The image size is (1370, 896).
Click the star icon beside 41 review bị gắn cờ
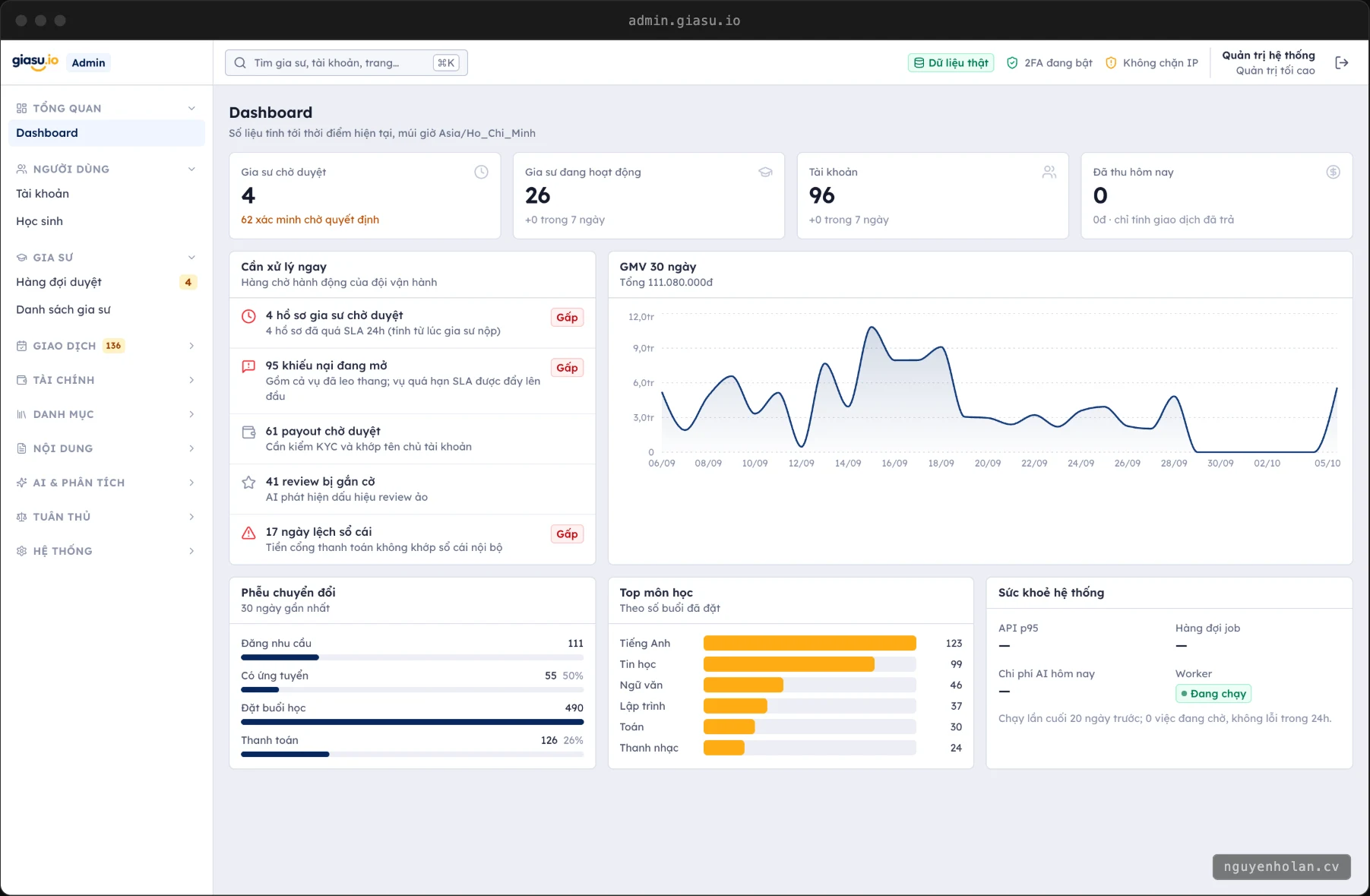tap(248, 482)
